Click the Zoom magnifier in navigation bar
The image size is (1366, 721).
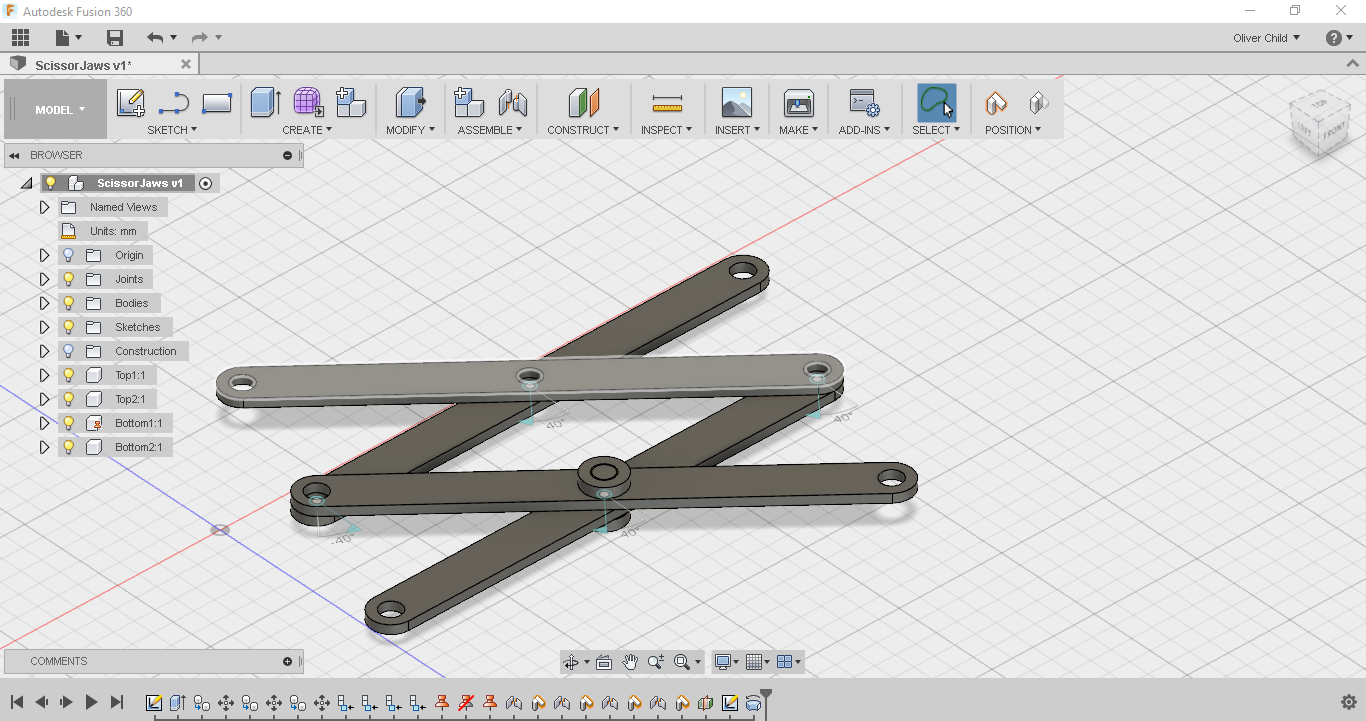[655, 661]
